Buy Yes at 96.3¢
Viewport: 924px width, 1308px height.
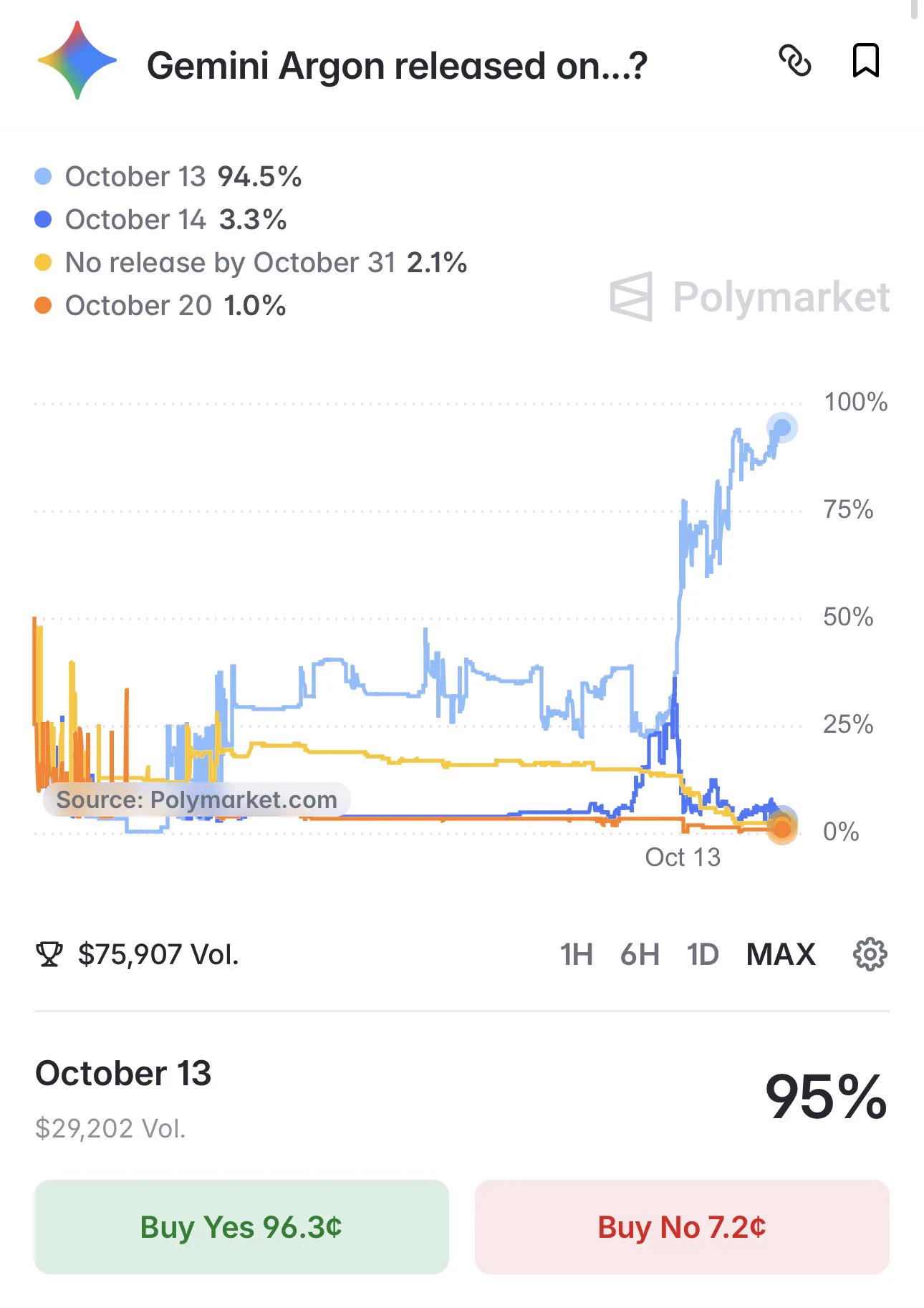(241, 1226)
